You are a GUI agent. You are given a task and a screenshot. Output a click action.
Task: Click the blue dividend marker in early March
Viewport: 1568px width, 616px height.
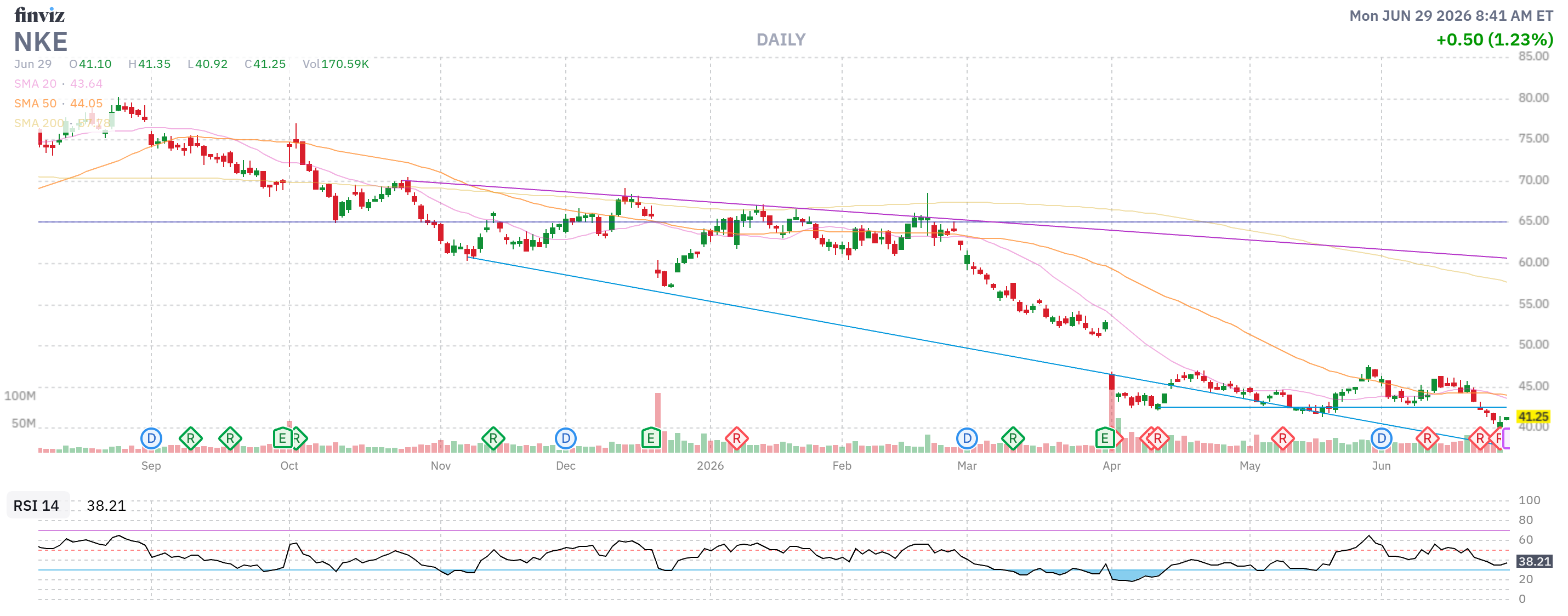967,438
